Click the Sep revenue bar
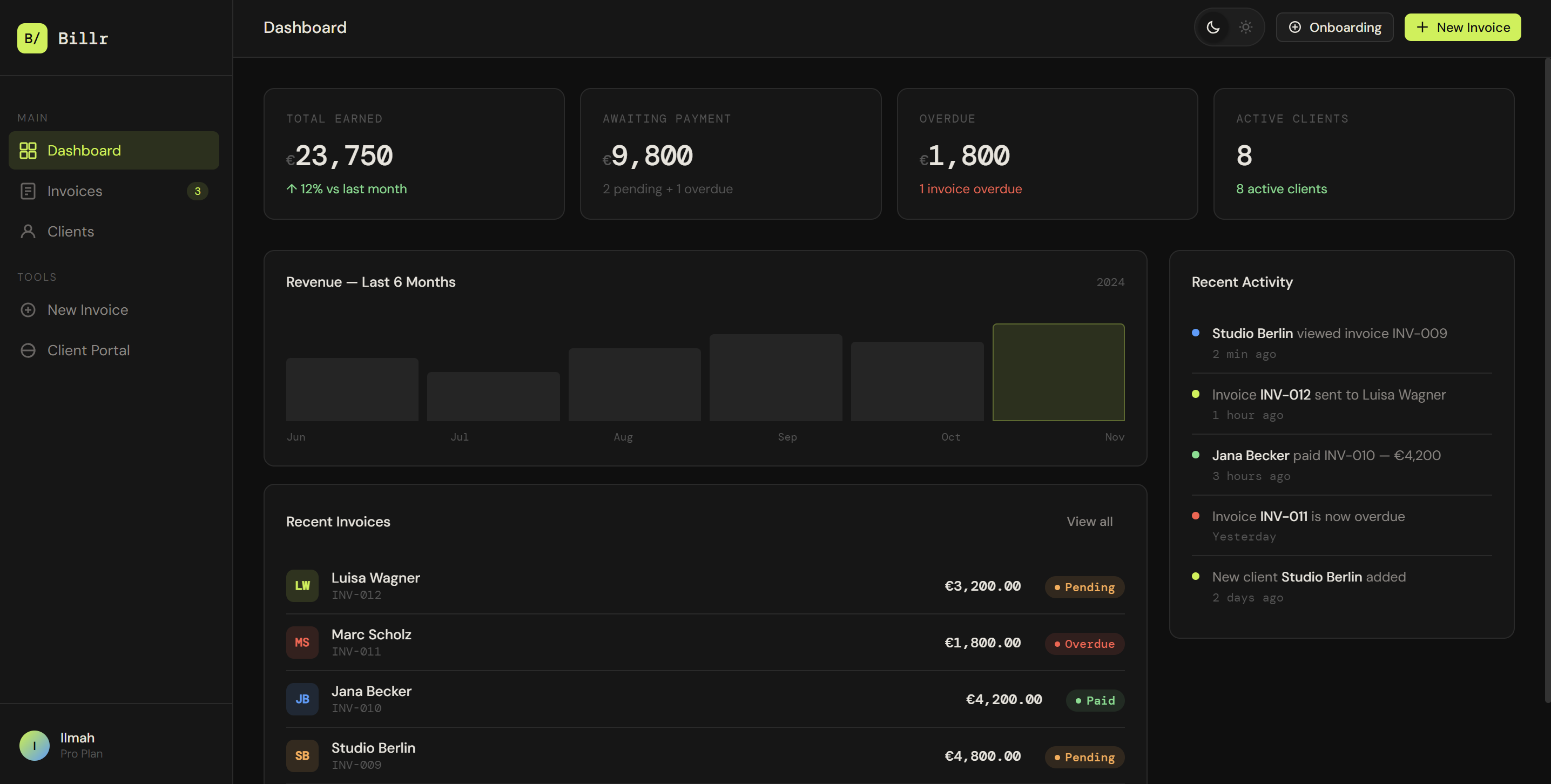Screen dimensions: 1551x784 pos(775,377)
